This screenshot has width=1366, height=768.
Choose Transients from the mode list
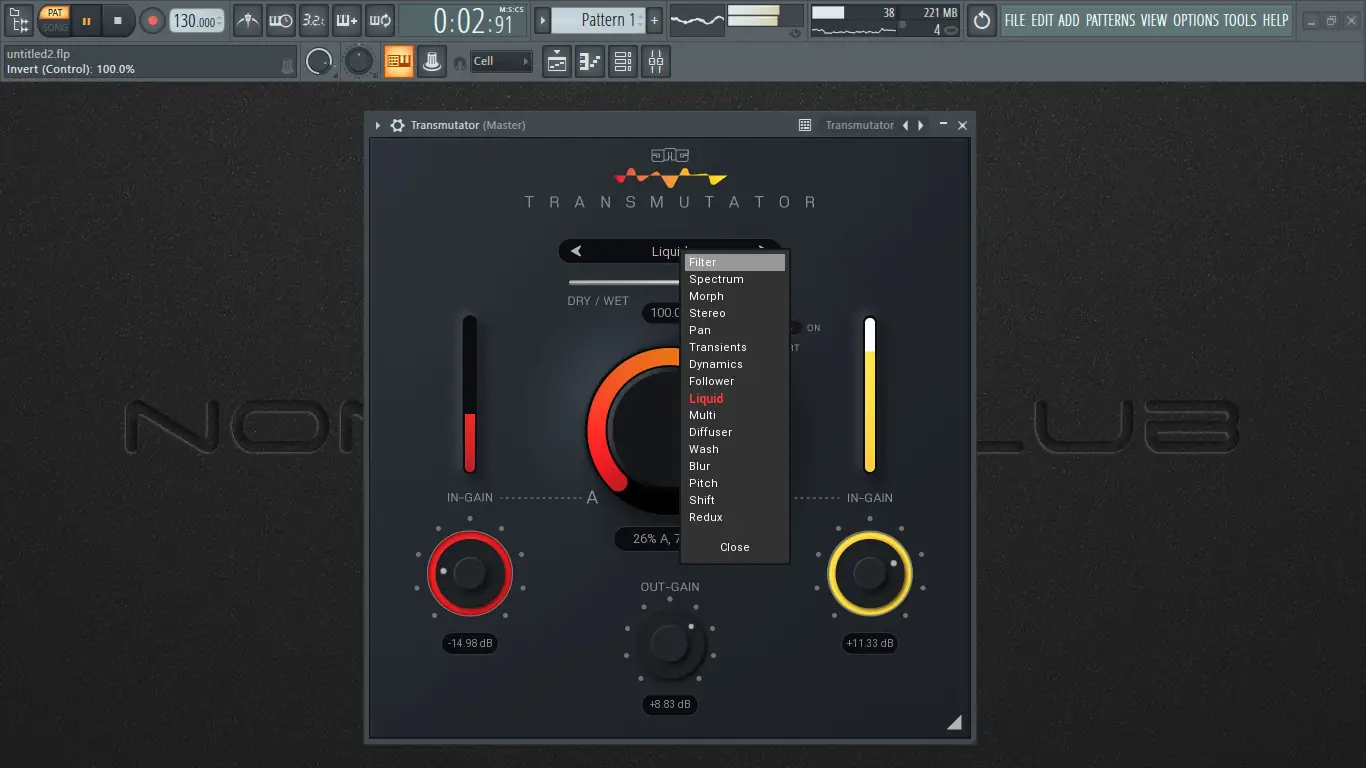[735, 347]
